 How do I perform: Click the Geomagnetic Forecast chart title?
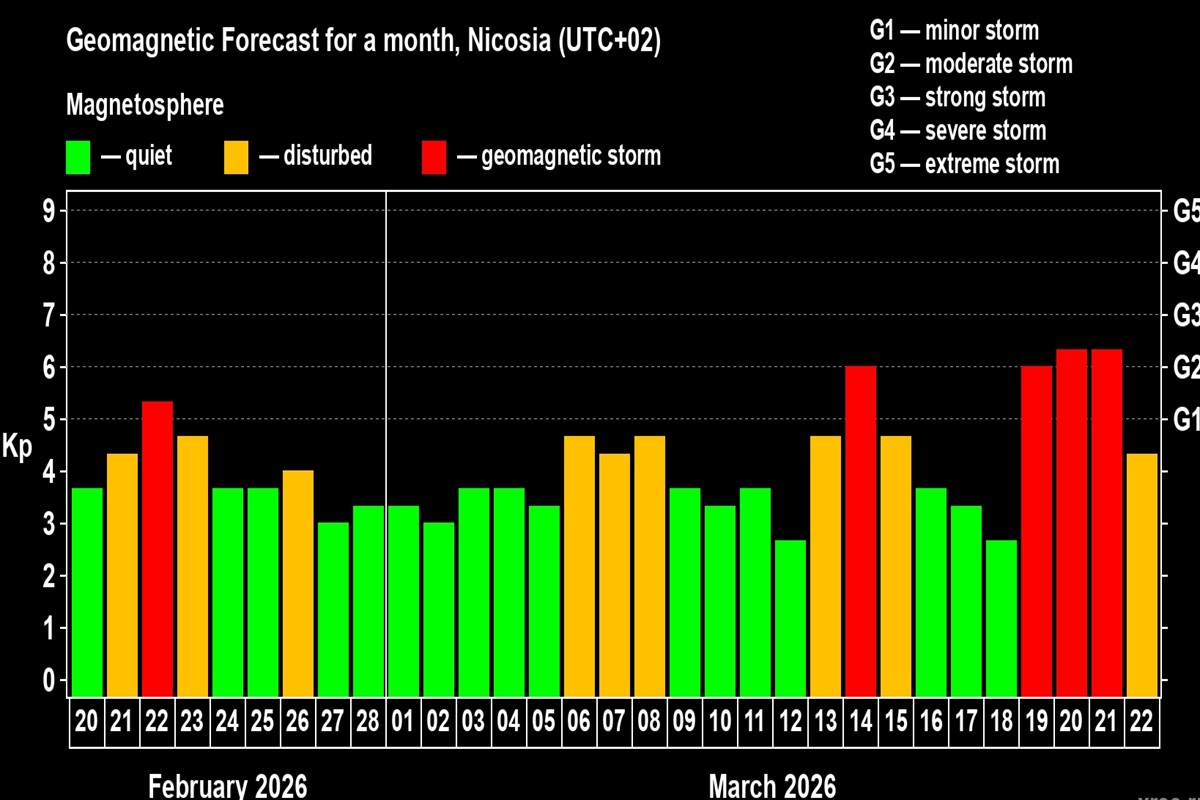[363, 42]
